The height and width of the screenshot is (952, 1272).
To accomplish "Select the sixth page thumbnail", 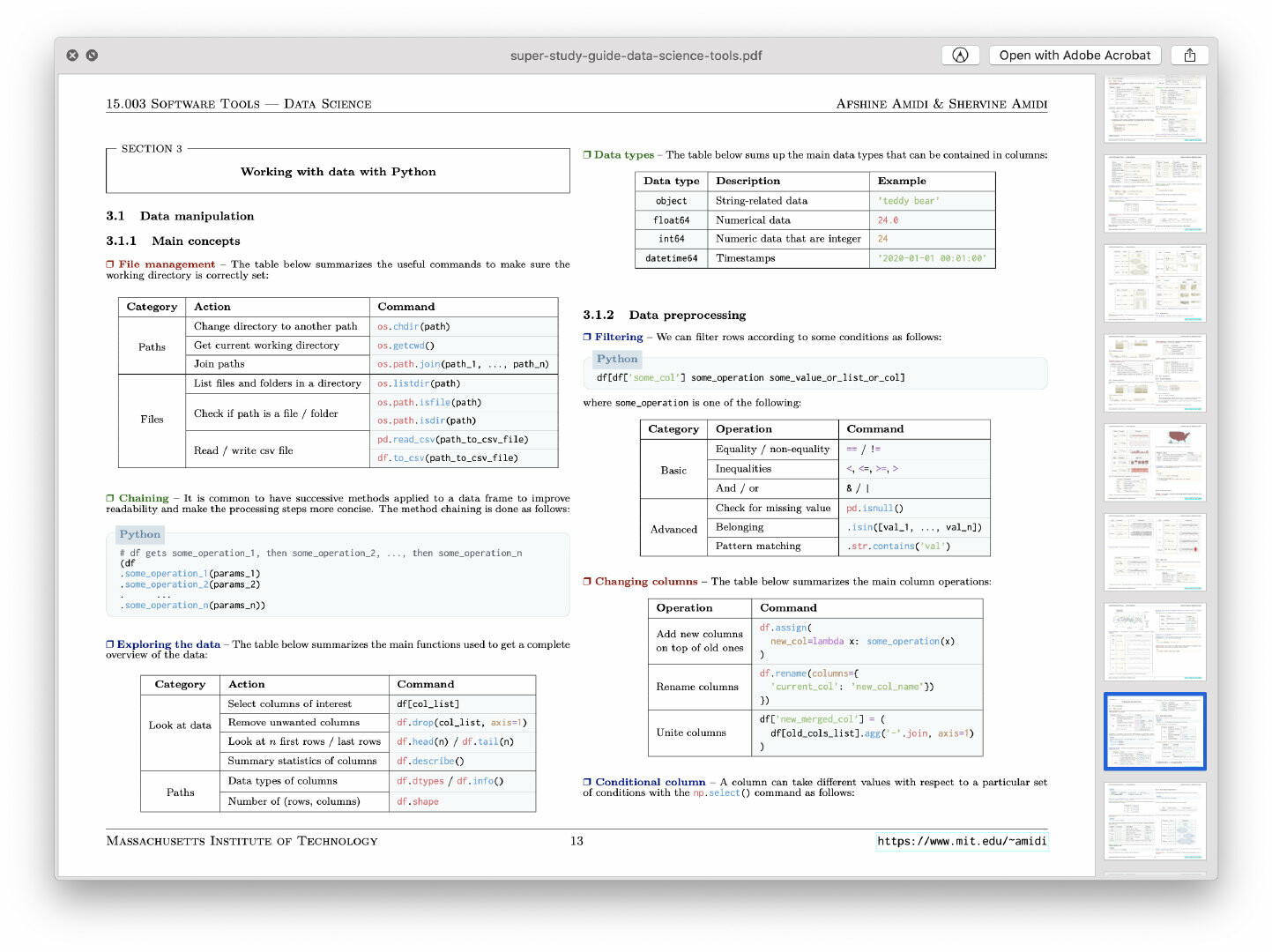I will click(1155, 552).
